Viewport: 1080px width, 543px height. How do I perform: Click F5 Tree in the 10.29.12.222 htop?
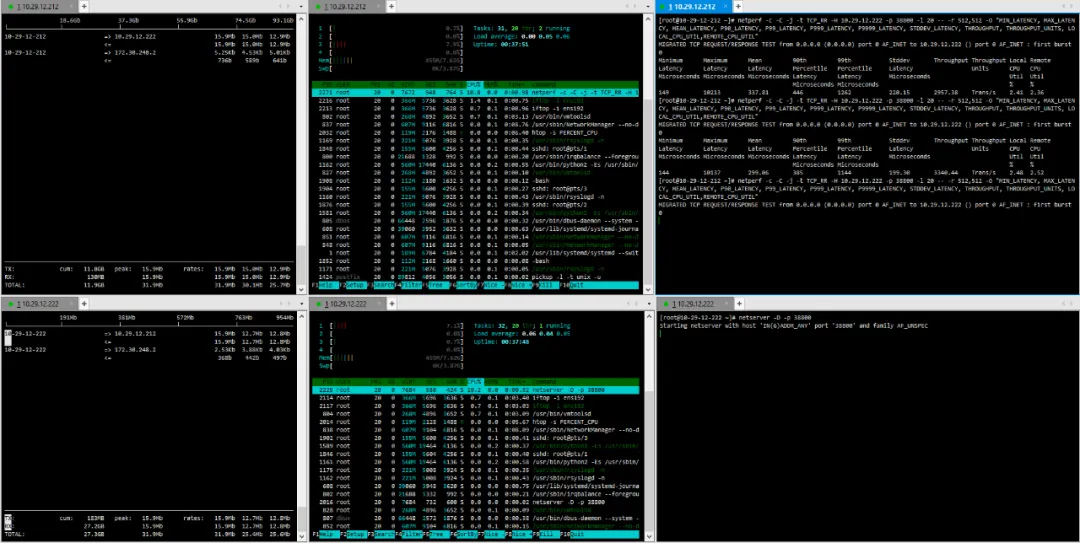point(436,534)
